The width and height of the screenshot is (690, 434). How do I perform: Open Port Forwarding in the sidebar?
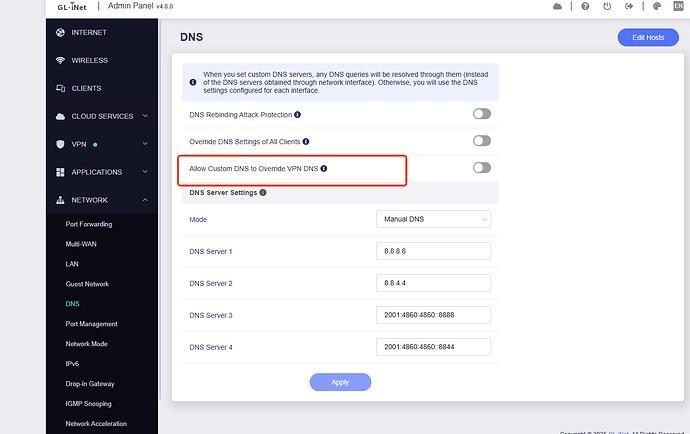coord(89,224)
